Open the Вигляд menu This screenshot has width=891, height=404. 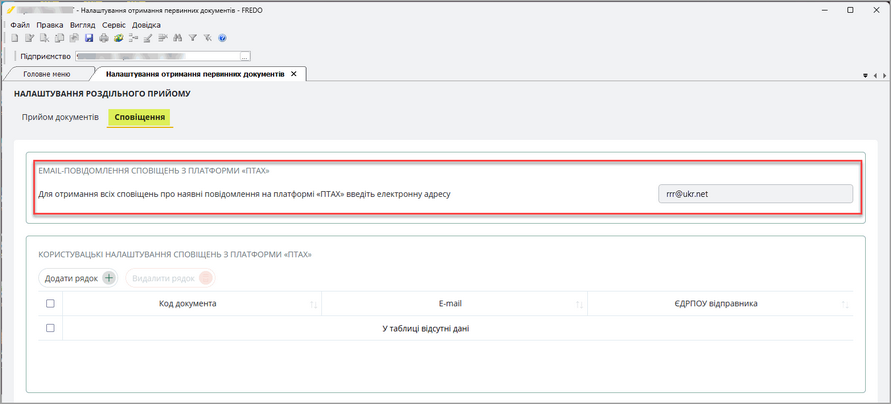[x=82, y=25]
